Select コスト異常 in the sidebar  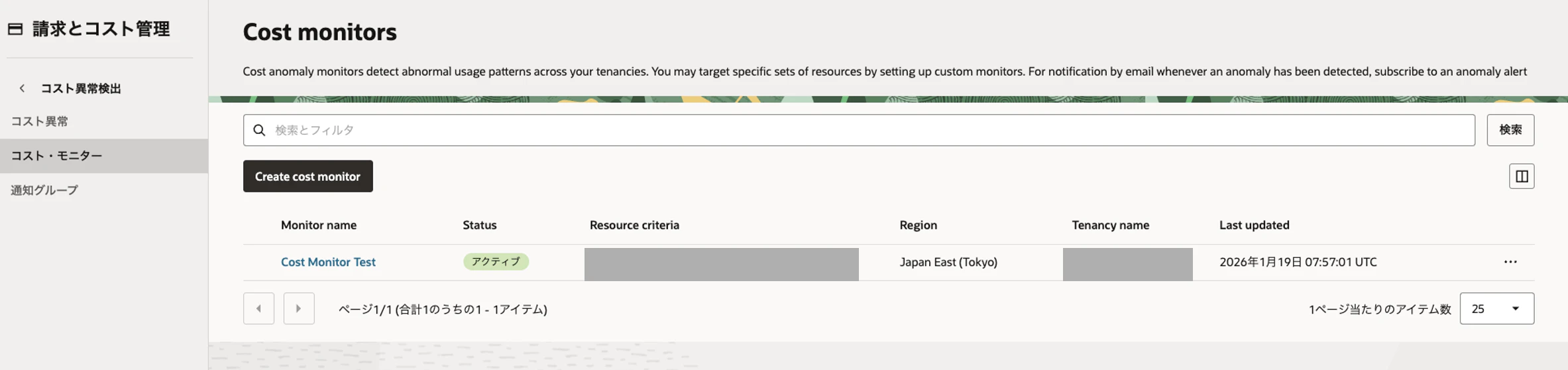pyautogui.click(x=40, y=121)
